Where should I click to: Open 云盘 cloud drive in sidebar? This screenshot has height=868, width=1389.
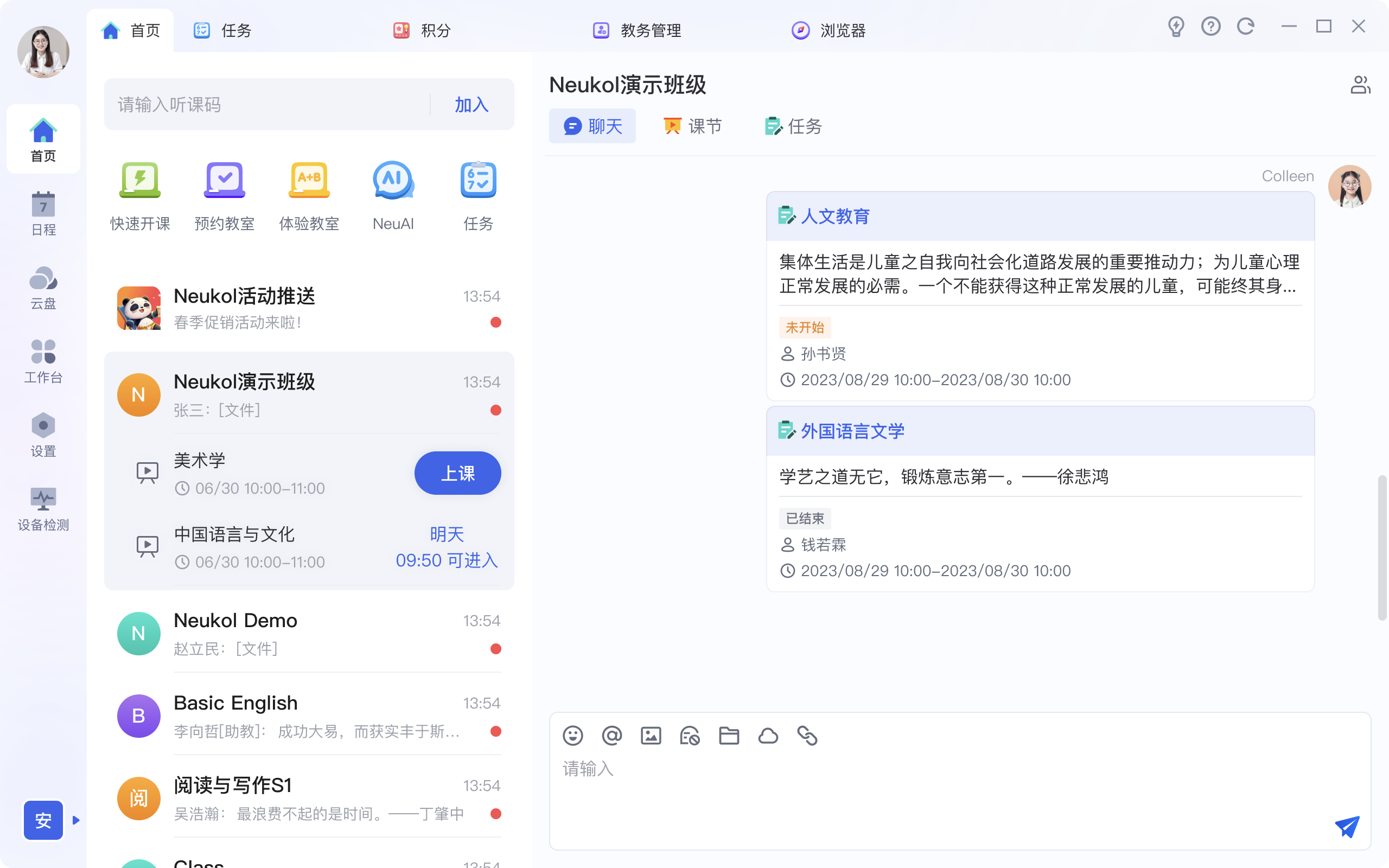click(43, 287)
